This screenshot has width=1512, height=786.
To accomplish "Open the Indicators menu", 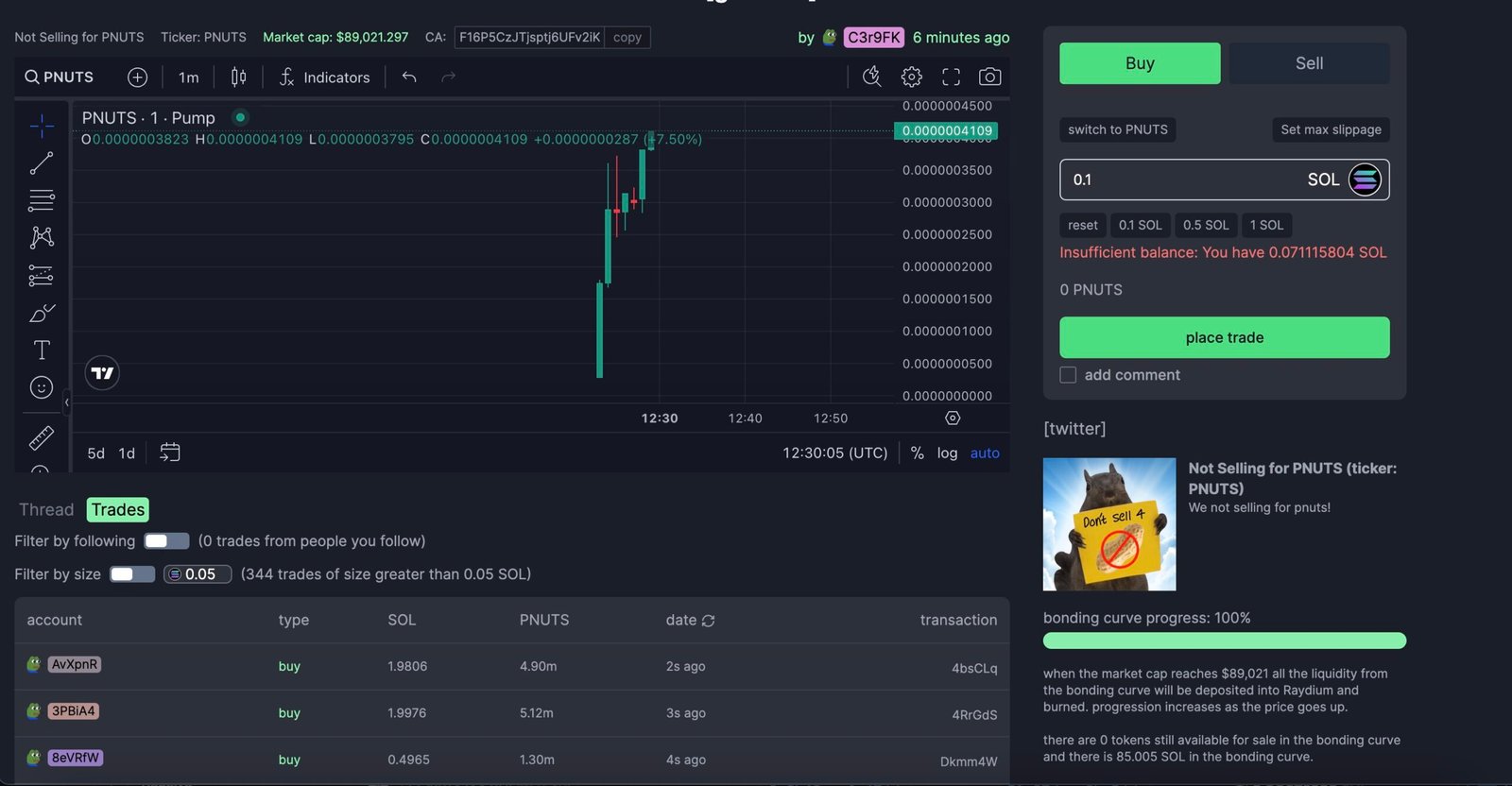I will click(x=324, y=77).
